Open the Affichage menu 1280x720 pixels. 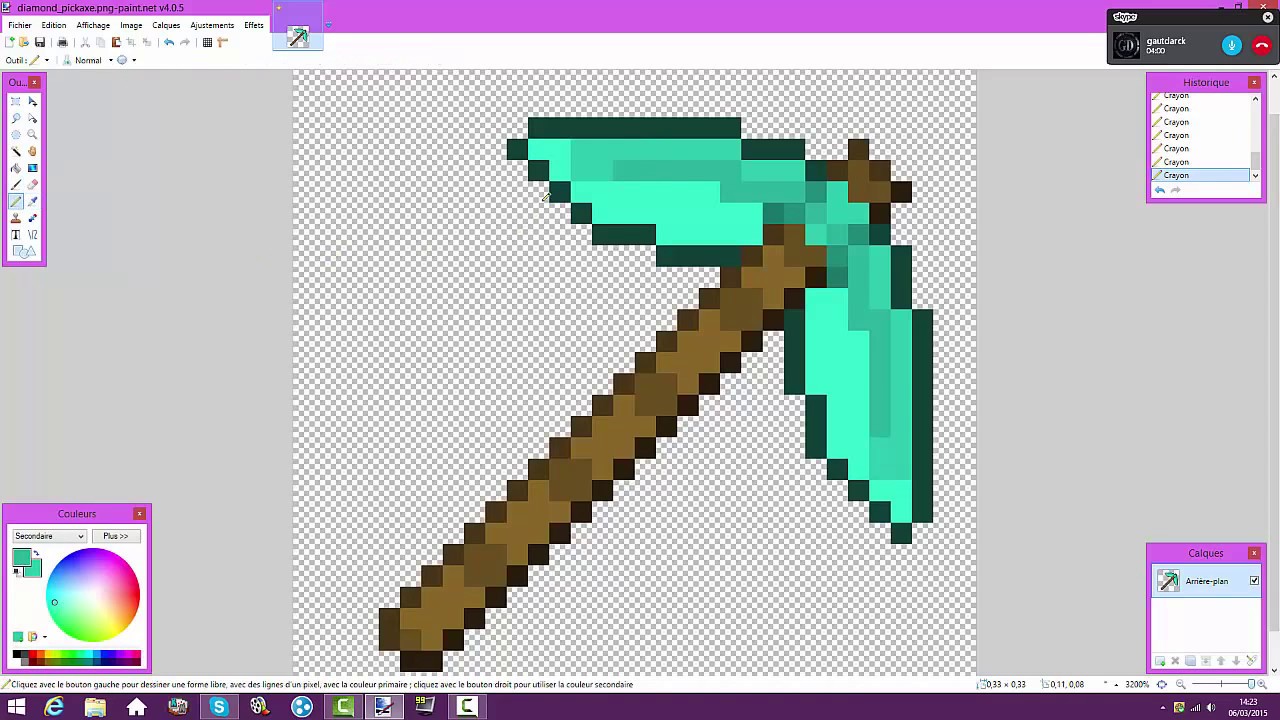[x=93, y=25]
